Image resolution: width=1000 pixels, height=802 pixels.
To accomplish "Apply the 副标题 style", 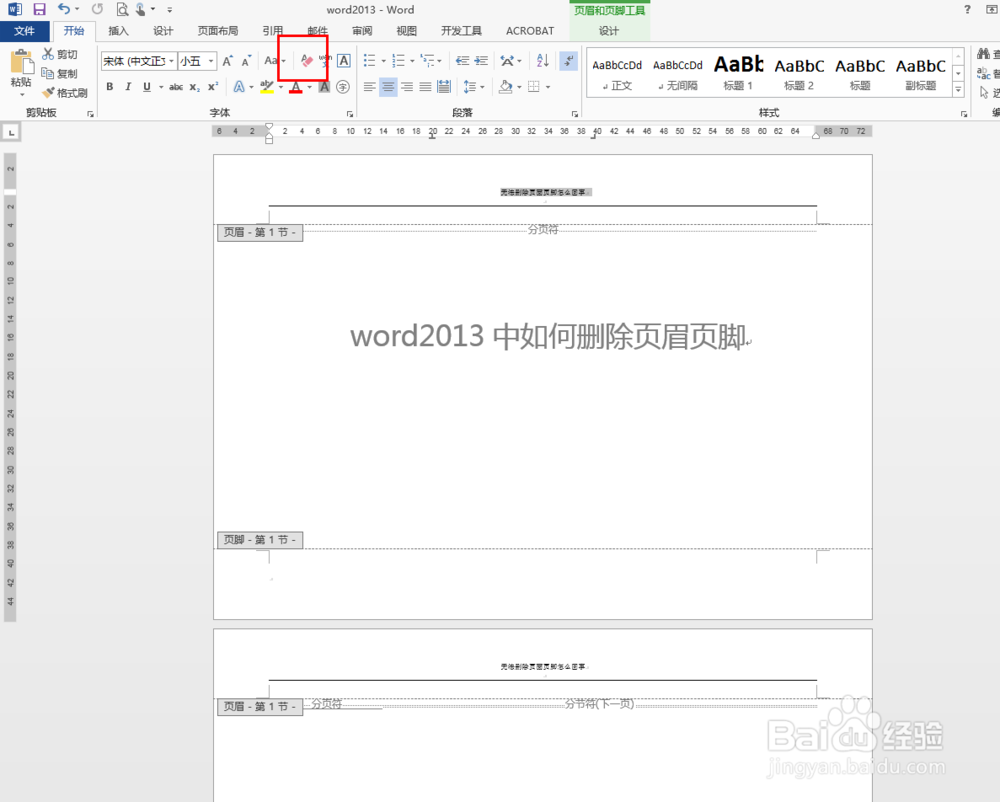I will coord(920,73).
